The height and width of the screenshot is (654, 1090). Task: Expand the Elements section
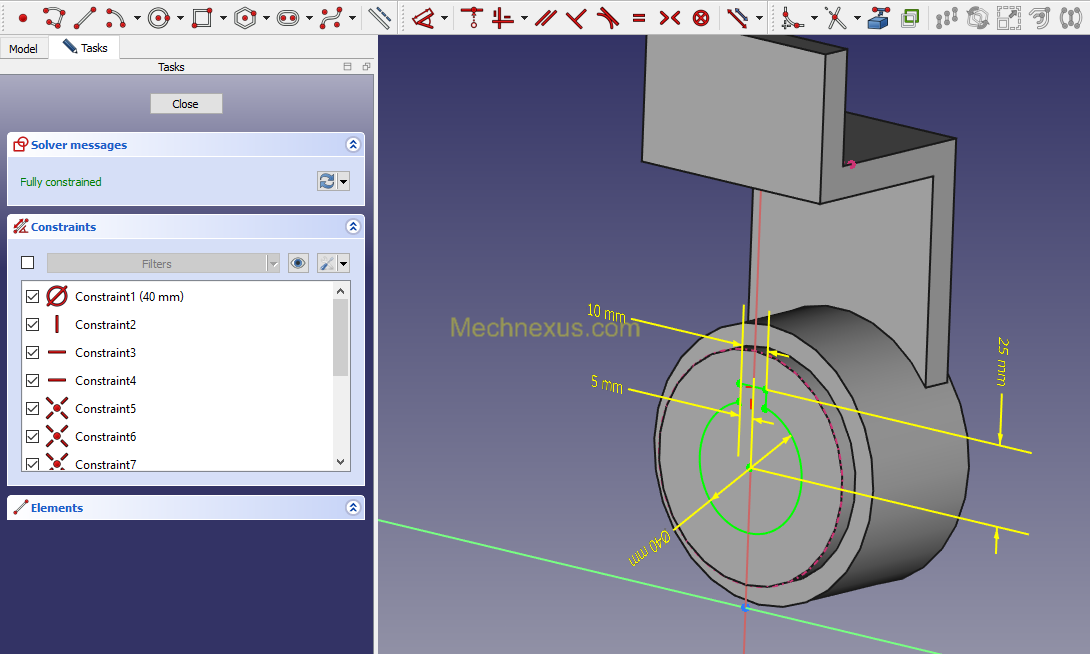353,507
